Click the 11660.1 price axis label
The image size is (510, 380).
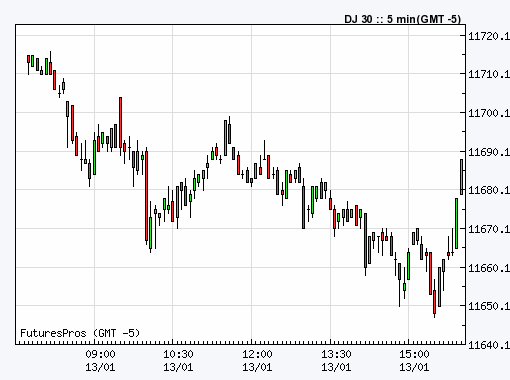click(489, 268)
